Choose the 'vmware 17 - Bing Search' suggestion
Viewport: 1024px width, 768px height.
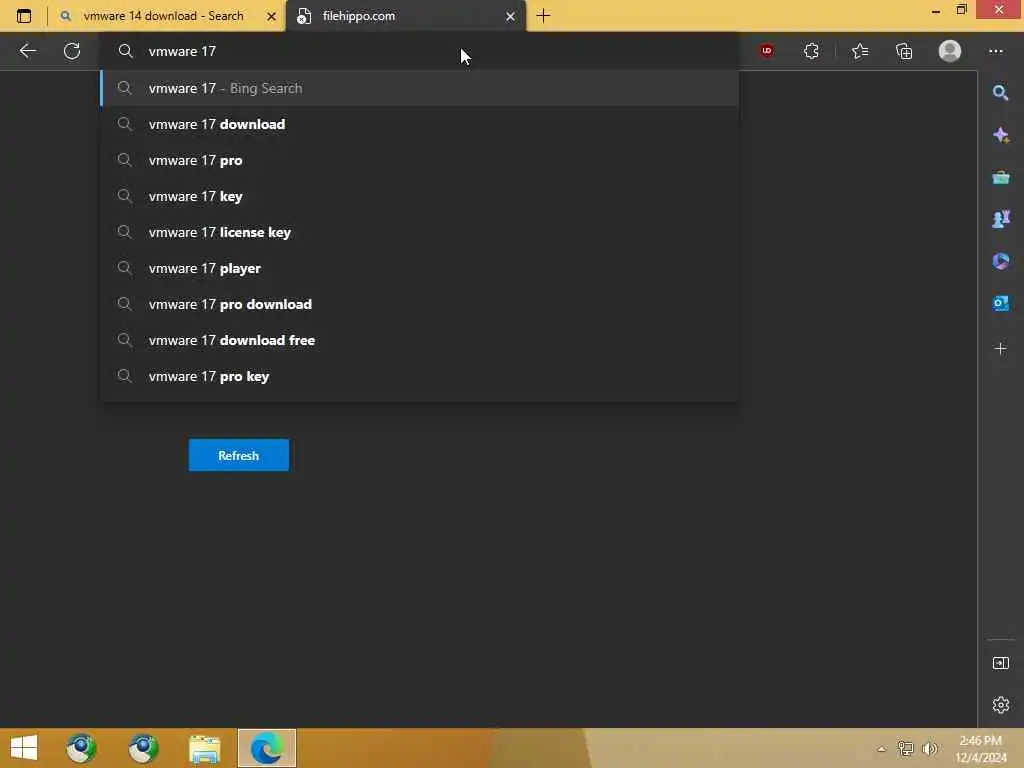419,88
